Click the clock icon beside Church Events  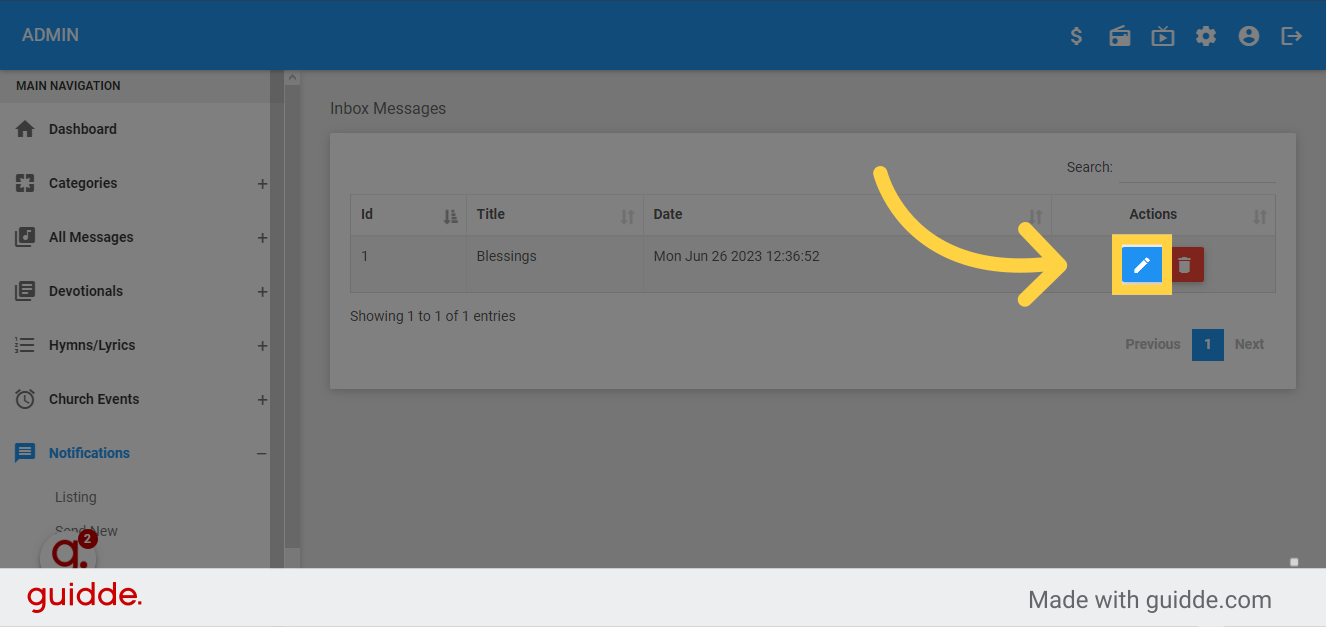[x=24, y=398]
